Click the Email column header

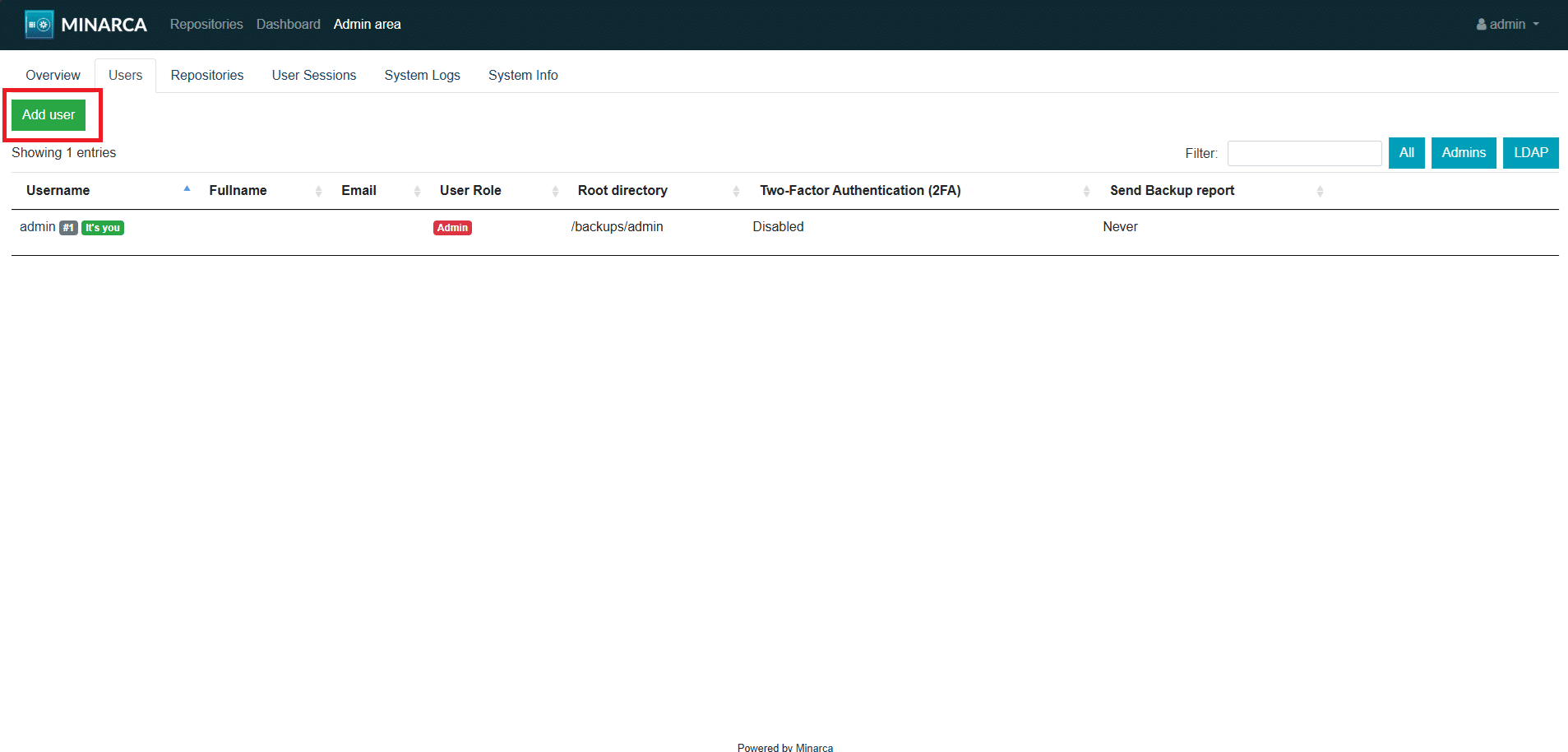point(358,191)
